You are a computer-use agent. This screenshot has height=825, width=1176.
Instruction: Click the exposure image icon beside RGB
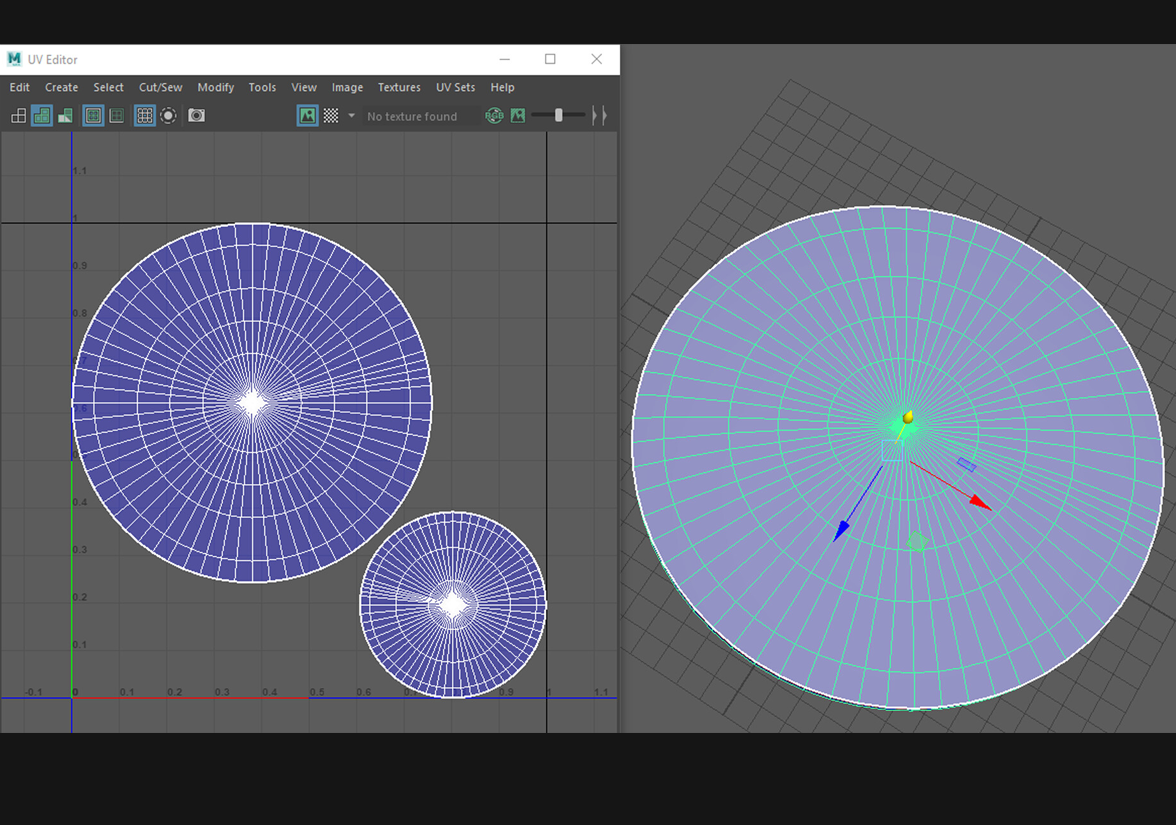[x=518, y=116]
